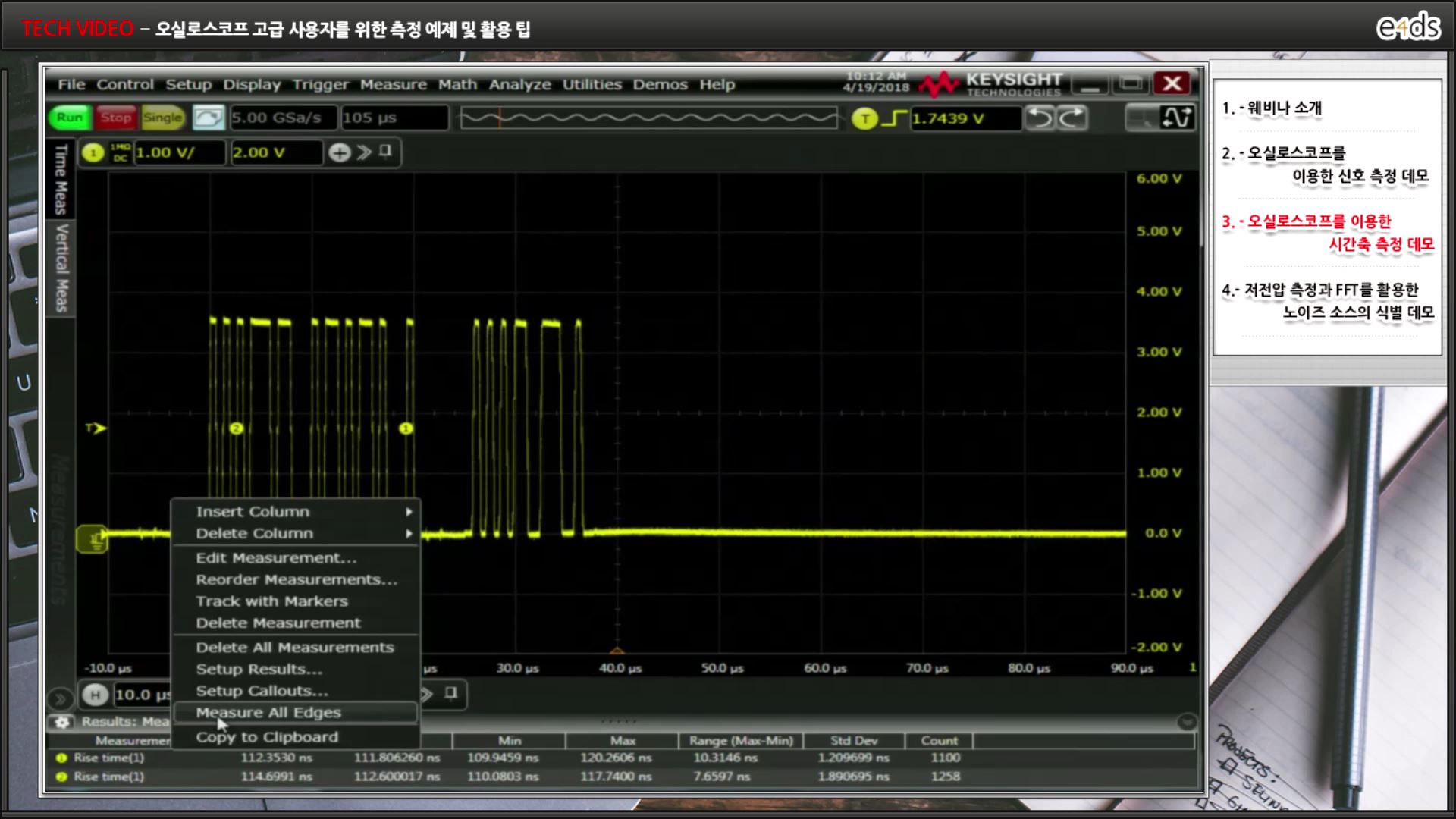Toggle channel 1 yellow button
The image size is (1456, 819).
[93, 152]
